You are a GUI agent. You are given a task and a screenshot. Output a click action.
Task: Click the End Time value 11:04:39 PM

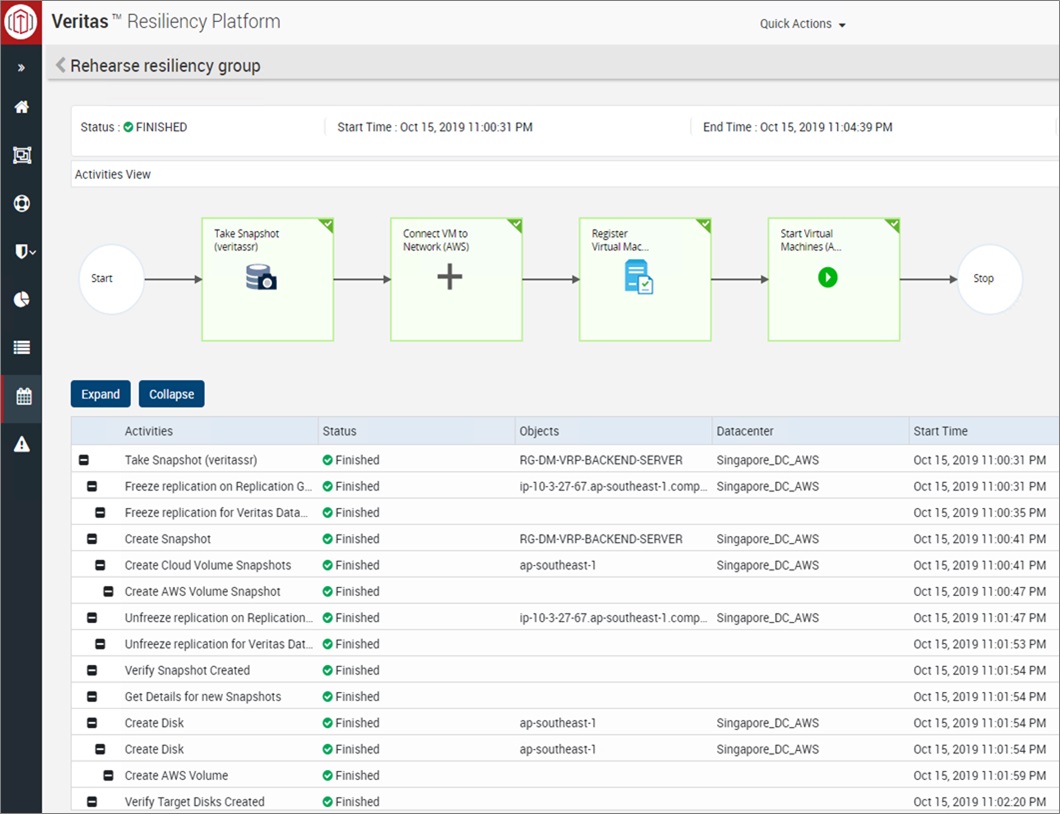click(x=826, y=127)
